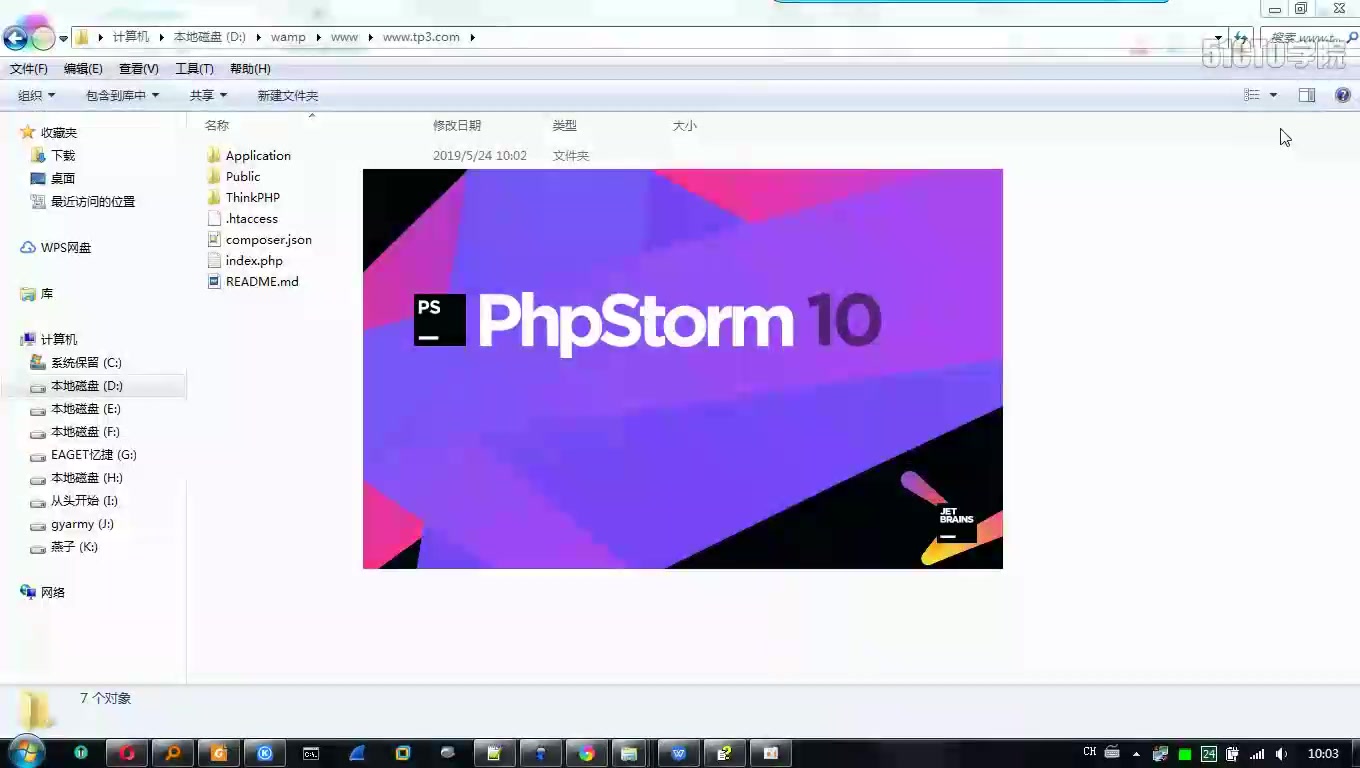Open drive 本地磁盘 (D:) in the sidebar
This screenshot has width=1360, height=768.
click(x=87, y=386)
